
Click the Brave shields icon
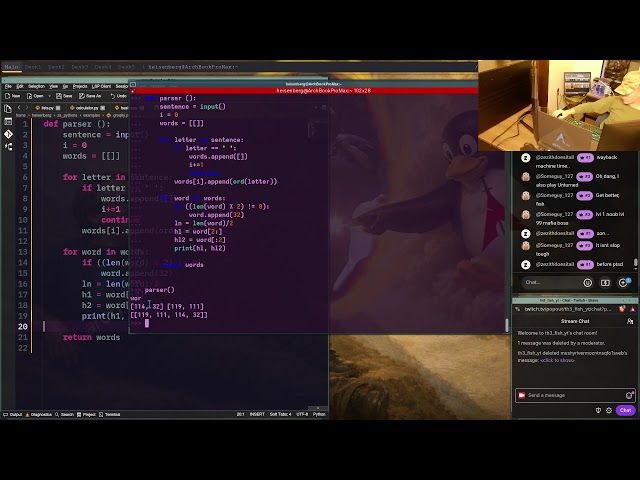[x=622, y=309]
